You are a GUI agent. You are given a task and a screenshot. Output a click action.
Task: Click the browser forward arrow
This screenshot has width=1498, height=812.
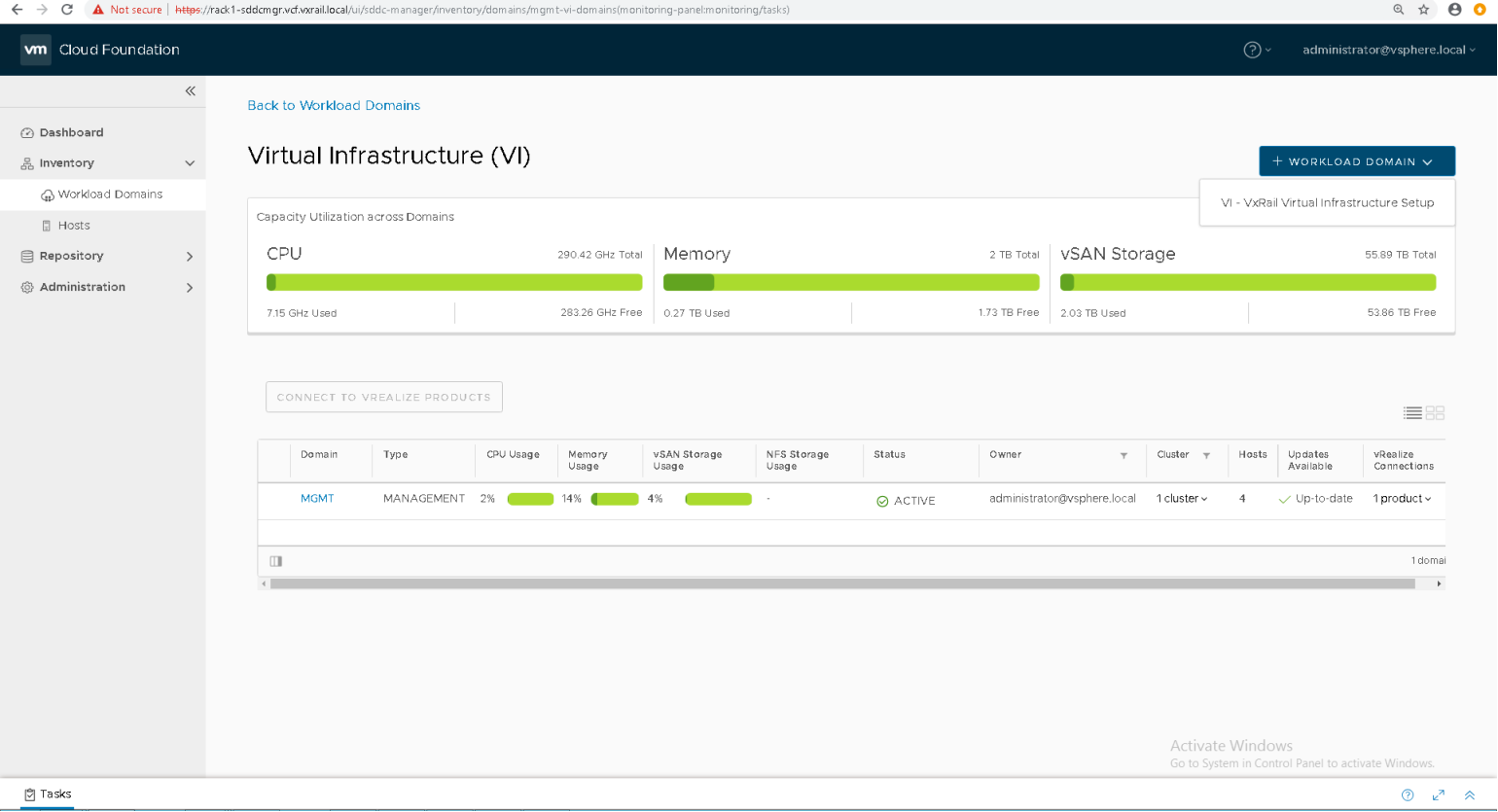click(42, 10)
